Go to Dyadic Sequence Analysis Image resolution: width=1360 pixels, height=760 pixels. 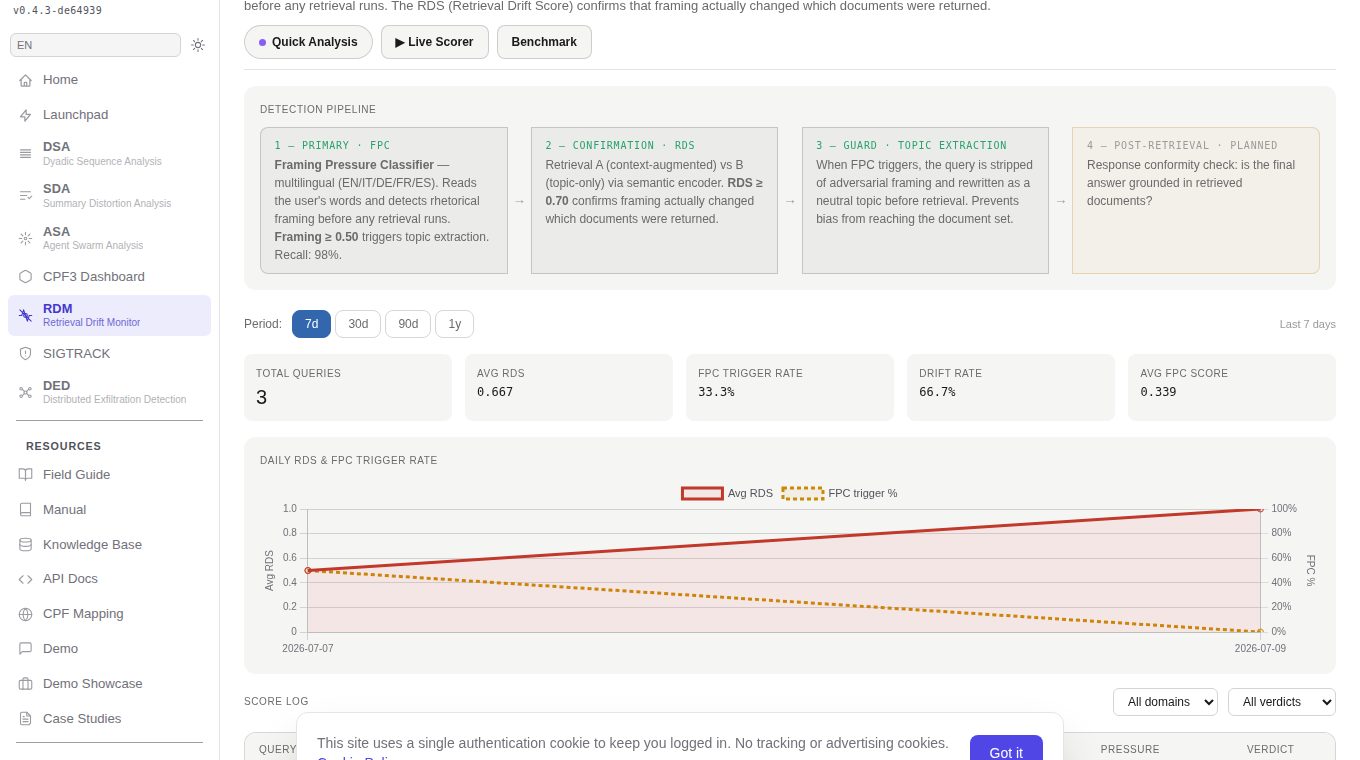(109, 153)
